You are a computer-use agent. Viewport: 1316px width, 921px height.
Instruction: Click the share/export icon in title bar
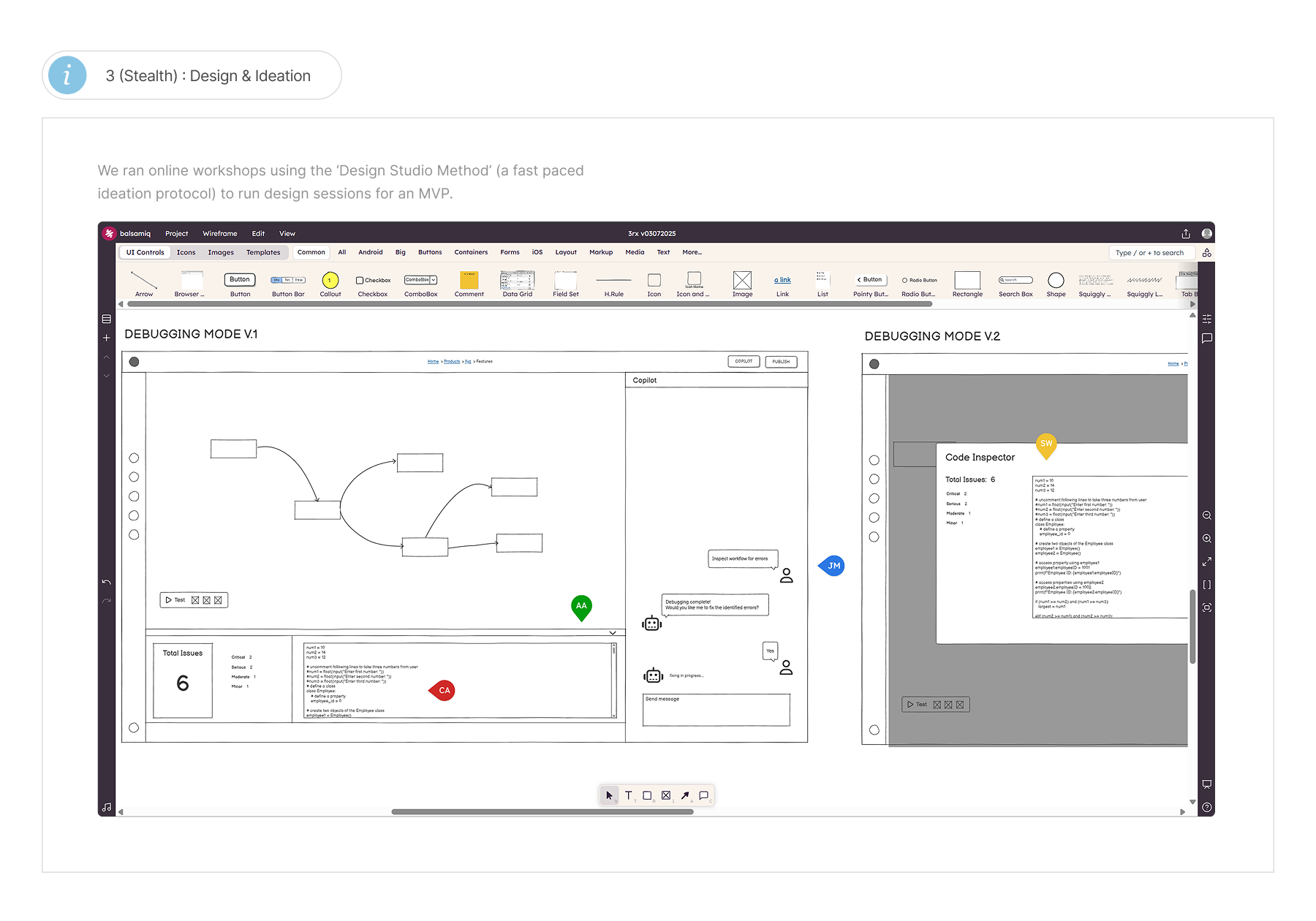click(1186, 234)
